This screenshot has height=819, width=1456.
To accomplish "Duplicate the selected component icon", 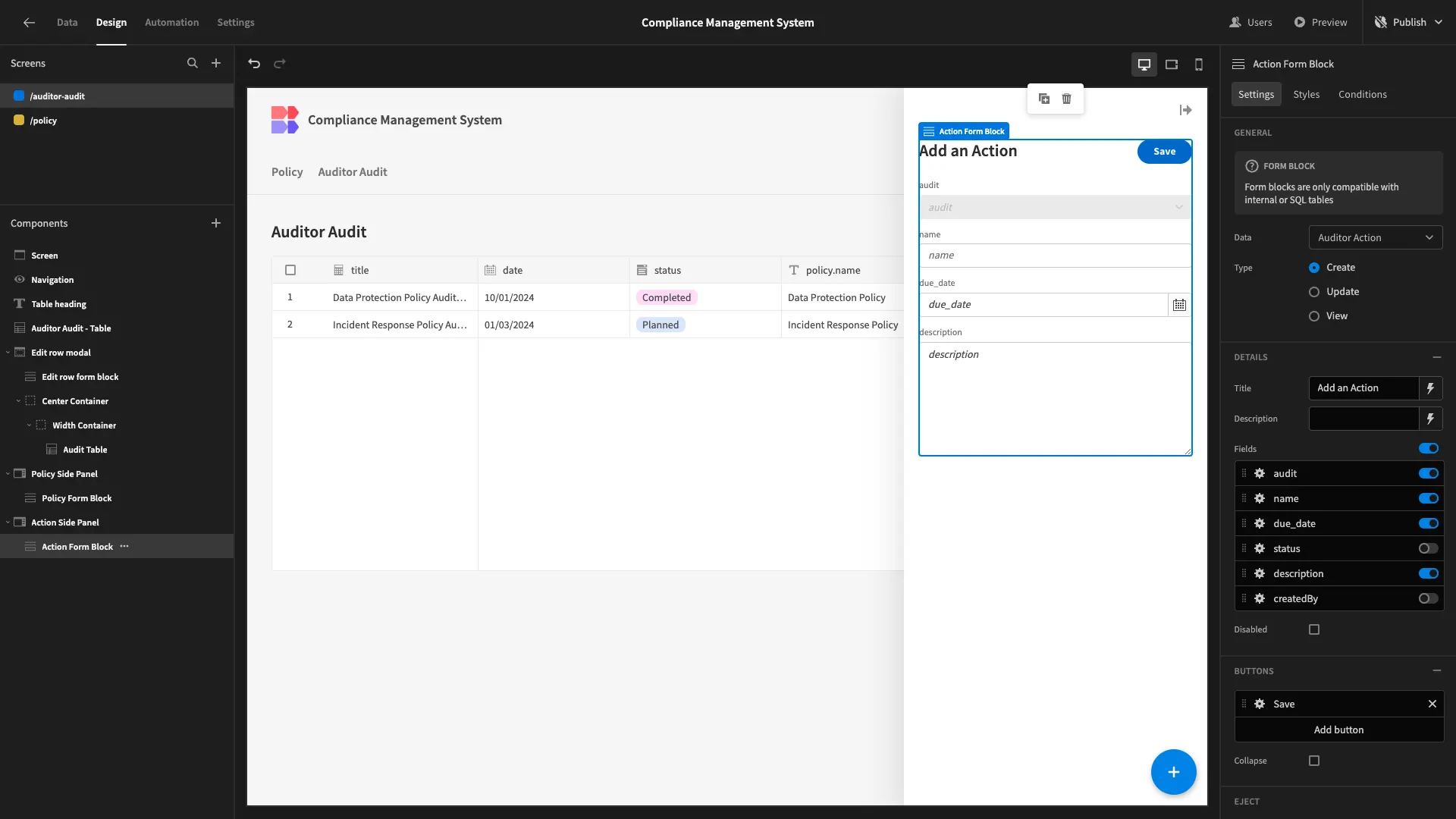I will [1044, 99].
